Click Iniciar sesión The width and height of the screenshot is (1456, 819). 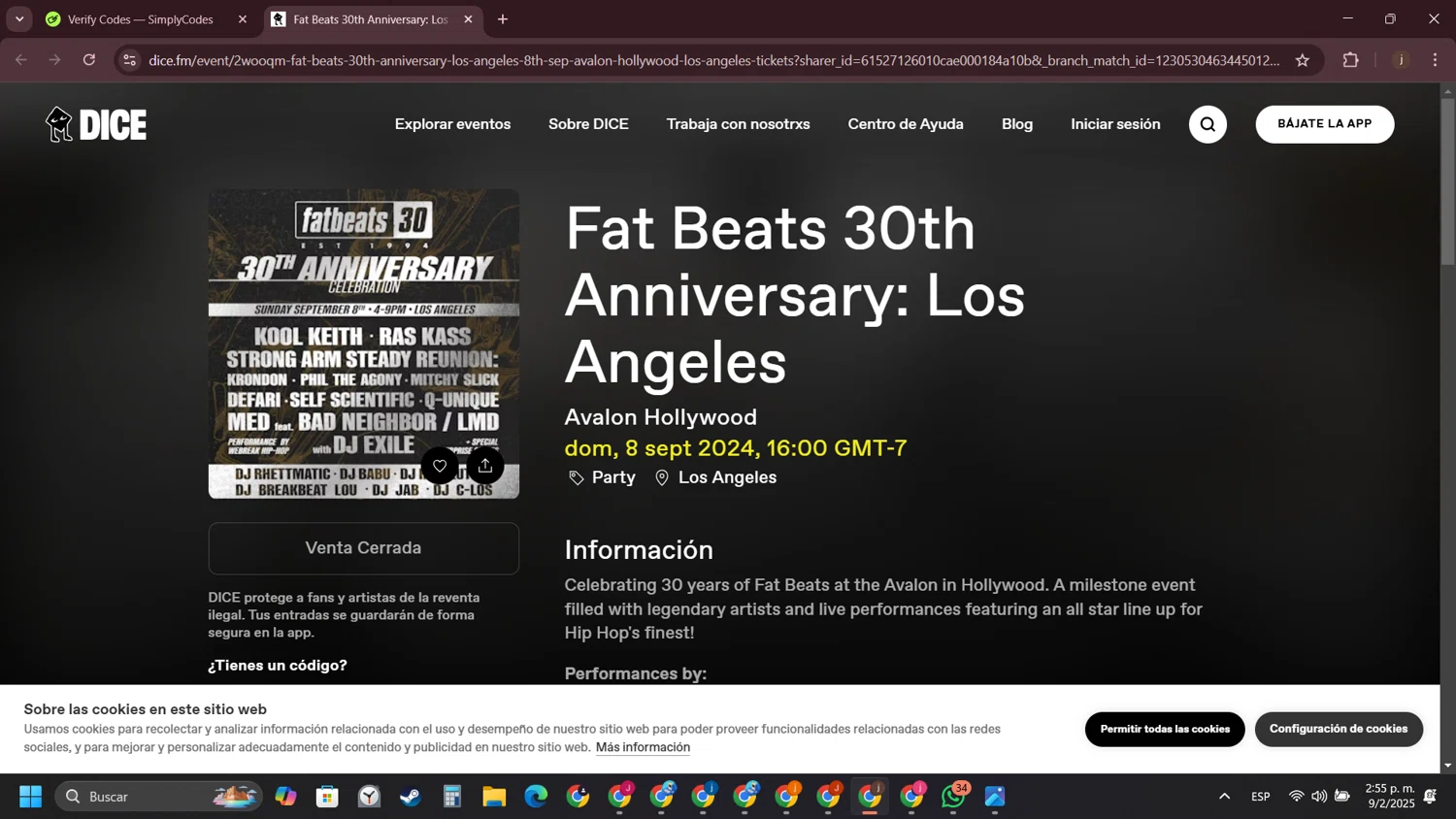click(x=1115, y=124)
